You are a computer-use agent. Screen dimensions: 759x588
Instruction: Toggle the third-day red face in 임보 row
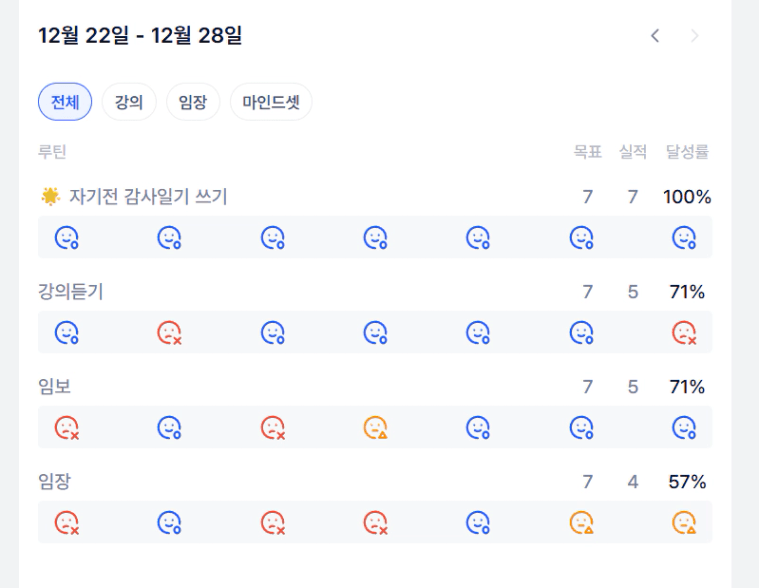(272, 428)
